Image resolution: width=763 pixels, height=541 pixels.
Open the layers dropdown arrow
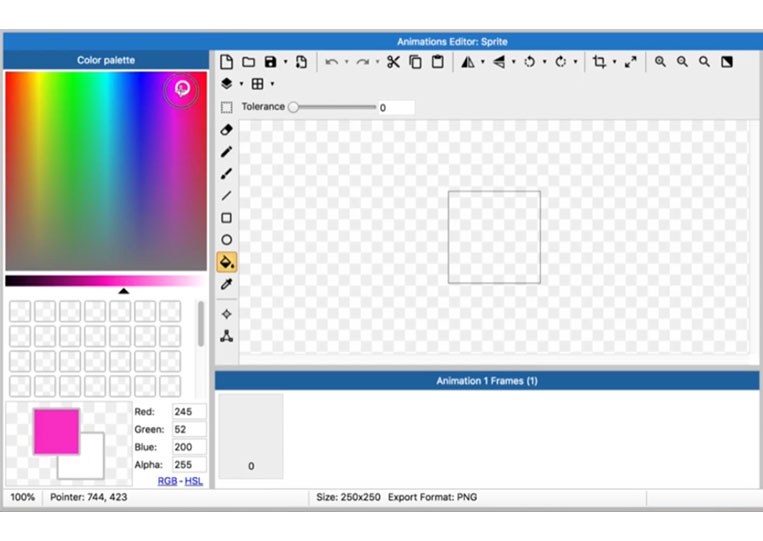[241, 84]
